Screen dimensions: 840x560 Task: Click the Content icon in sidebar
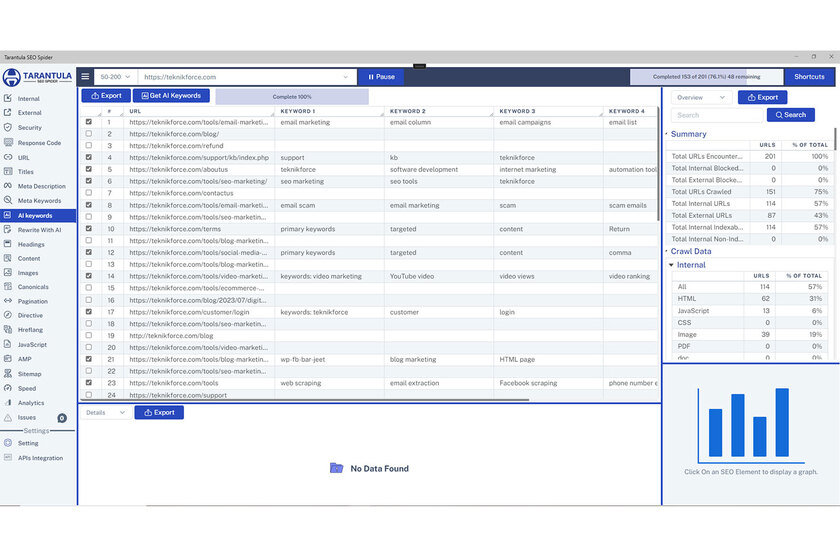click(x=8, y=258)
